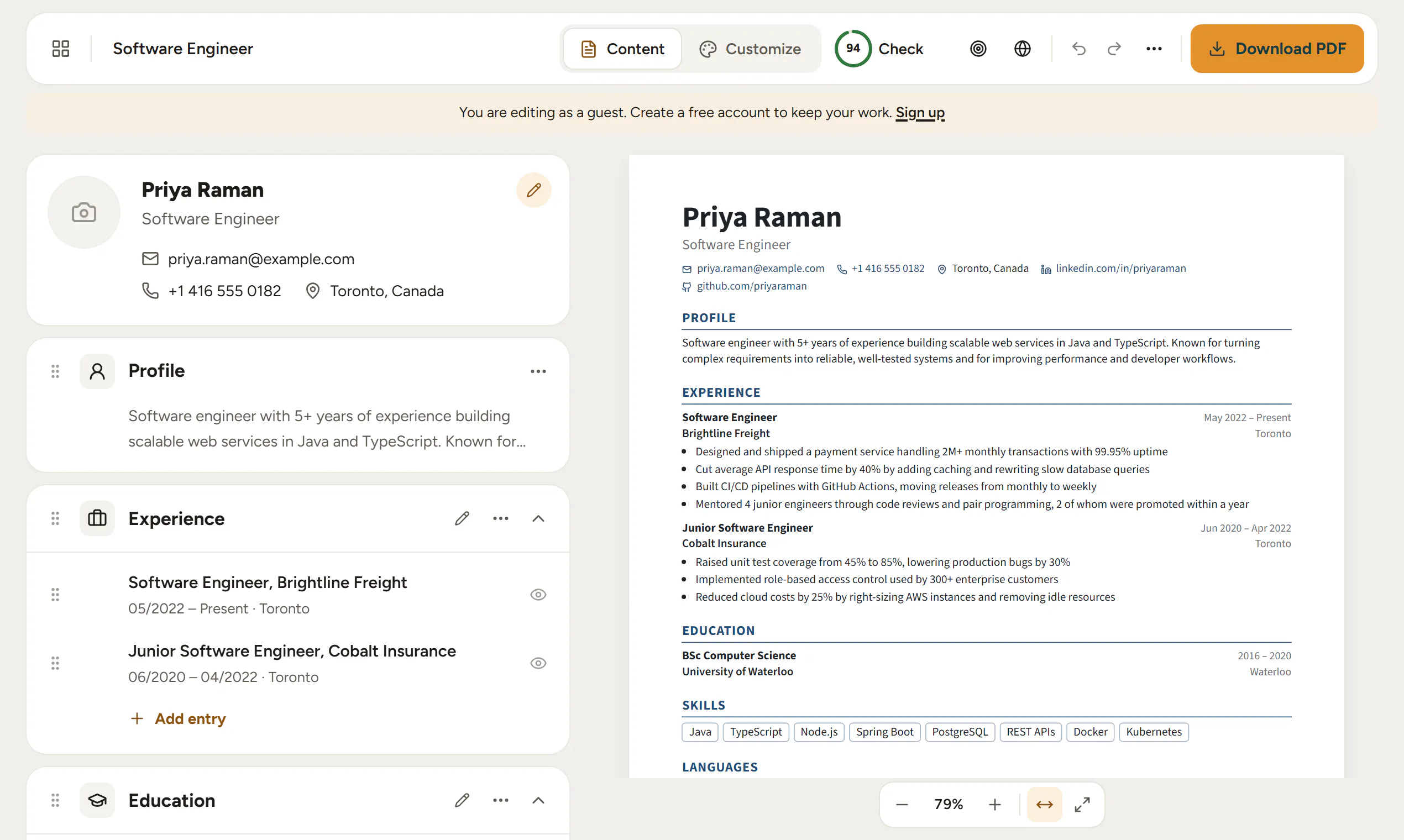
Task: Open the dashboard grid icon
Action: [61, 49]
